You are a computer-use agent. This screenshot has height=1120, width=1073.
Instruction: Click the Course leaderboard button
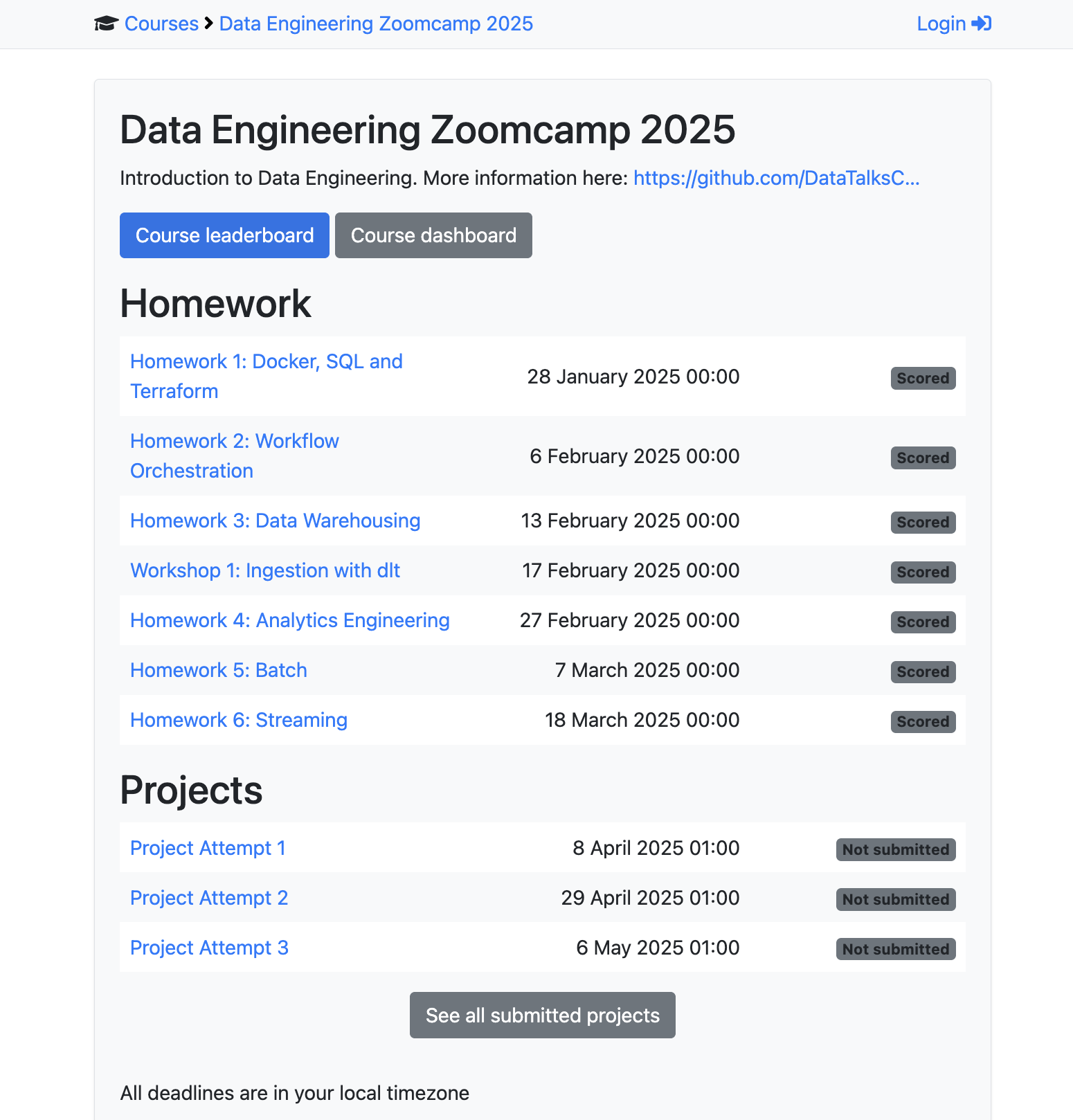coord(224,235)
